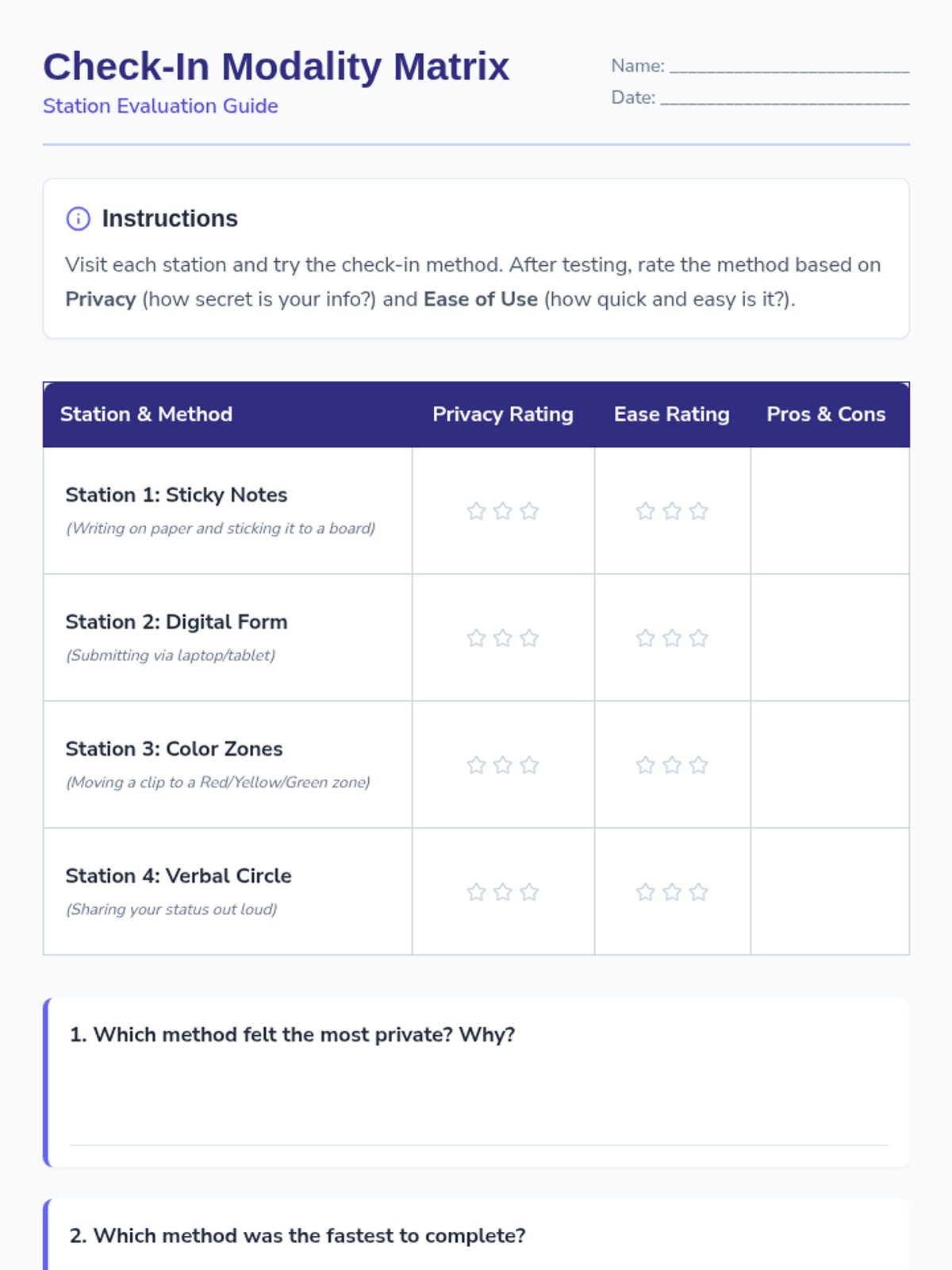Click the Station Evaluation Guide subtitle
952x1270 pixels.
pos(160,106)
